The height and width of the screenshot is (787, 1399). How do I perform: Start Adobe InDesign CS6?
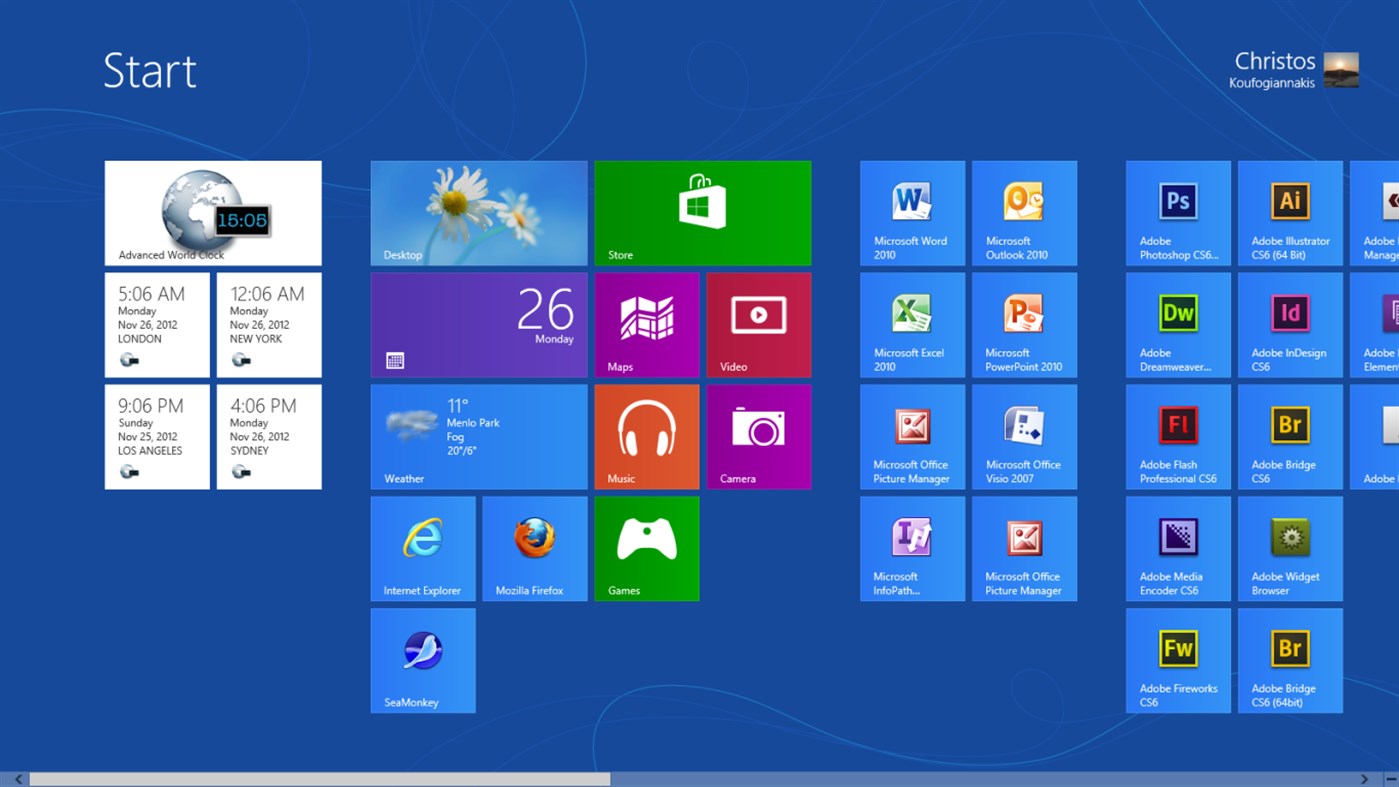click(1290, 324)
